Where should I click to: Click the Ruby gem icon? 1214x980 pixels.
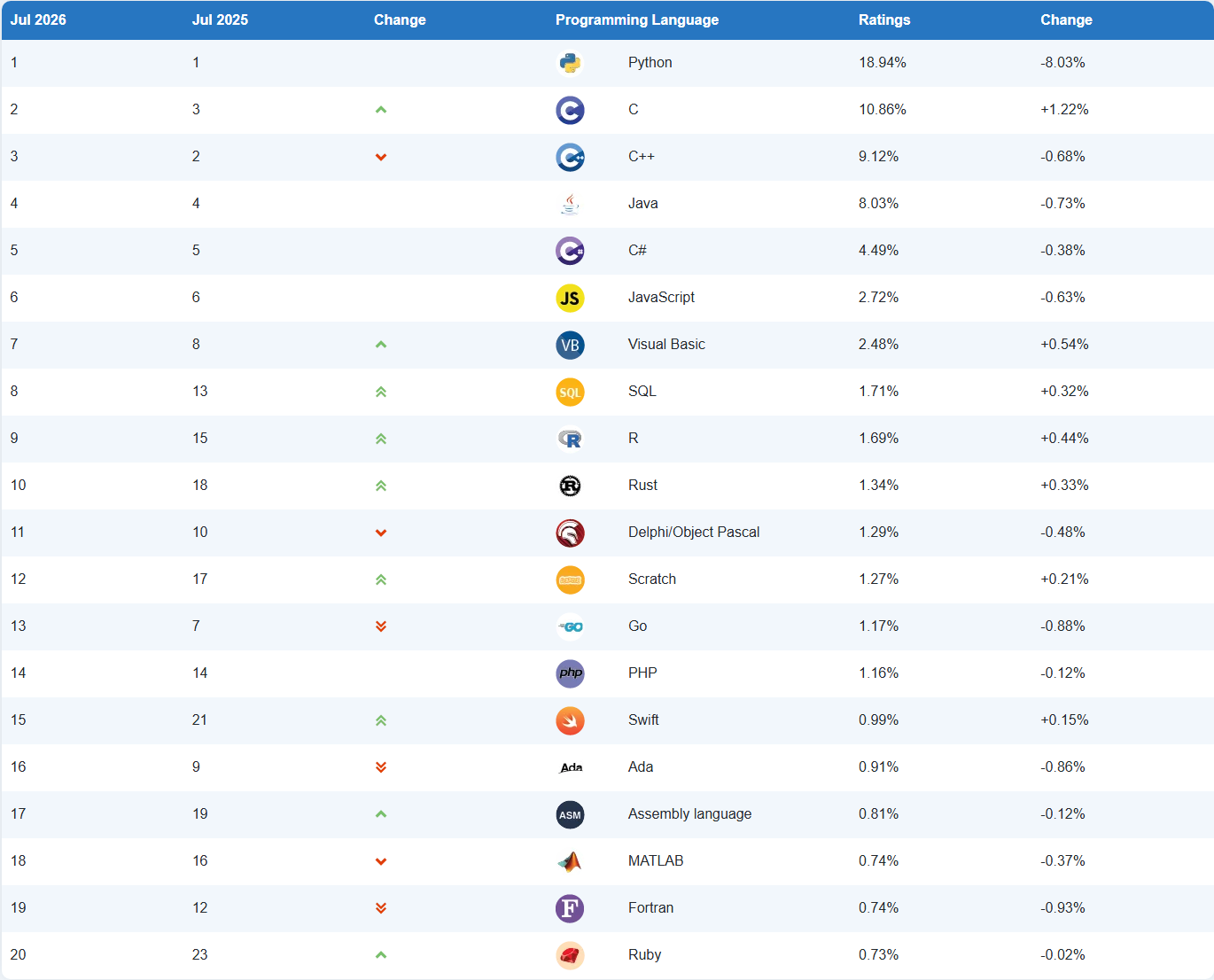[x=570, y=955]
